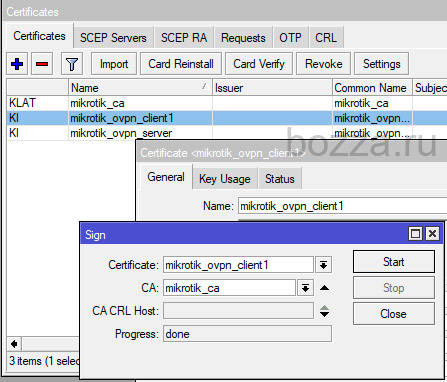Viewport: 447px width, 382px height.
Task: Open the CRL tab
Action: (326, 38)
